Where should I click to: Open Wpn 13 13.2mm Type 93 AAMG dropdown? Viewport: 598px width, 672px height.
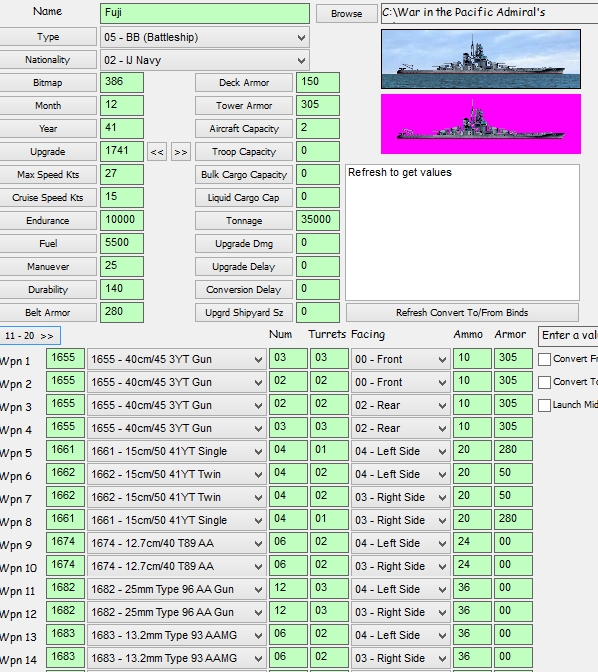(x=177, y=635)
